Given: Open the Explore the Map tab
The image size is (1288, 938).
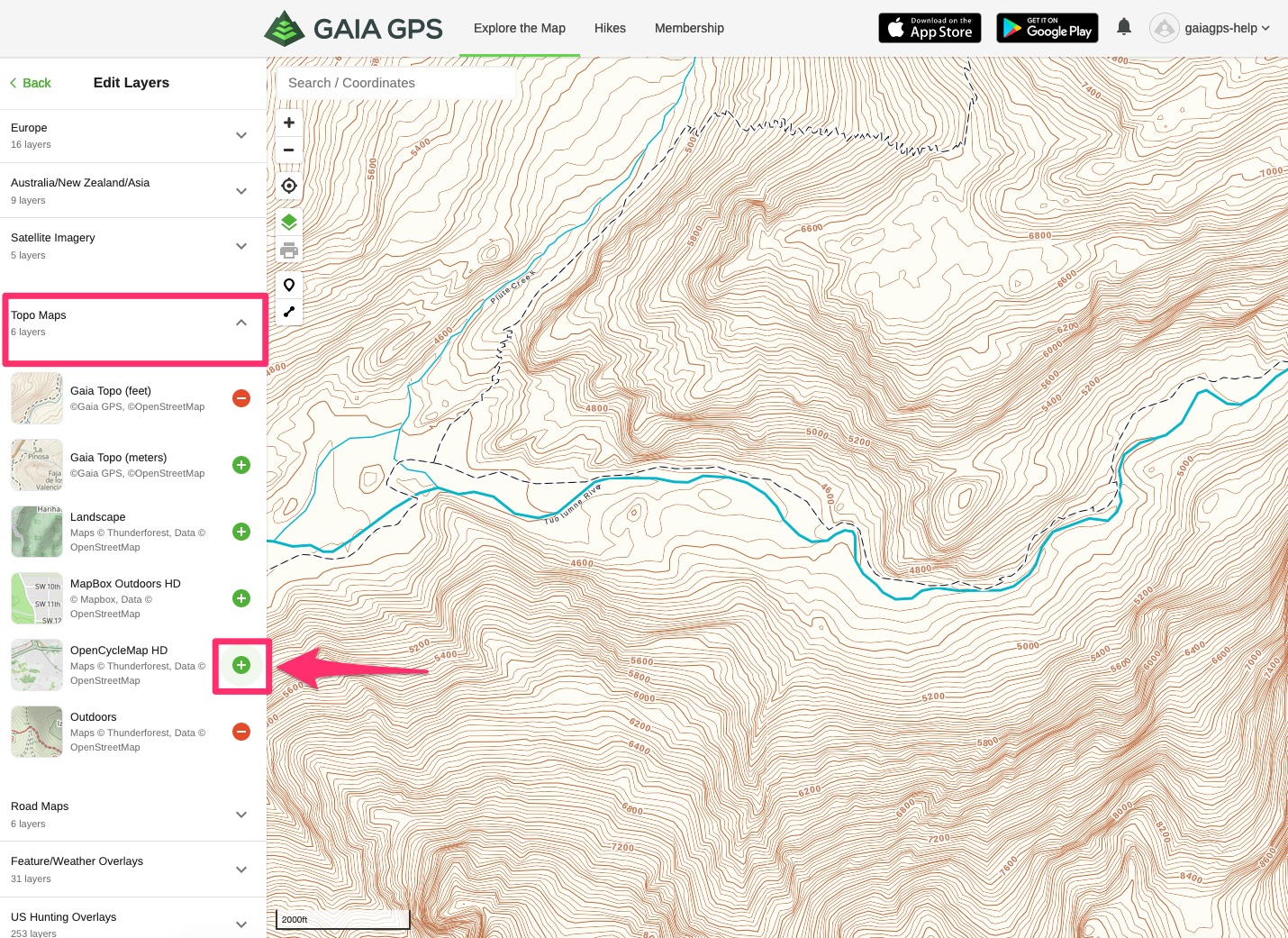Looking at the screenshot, I should (520, 28).
